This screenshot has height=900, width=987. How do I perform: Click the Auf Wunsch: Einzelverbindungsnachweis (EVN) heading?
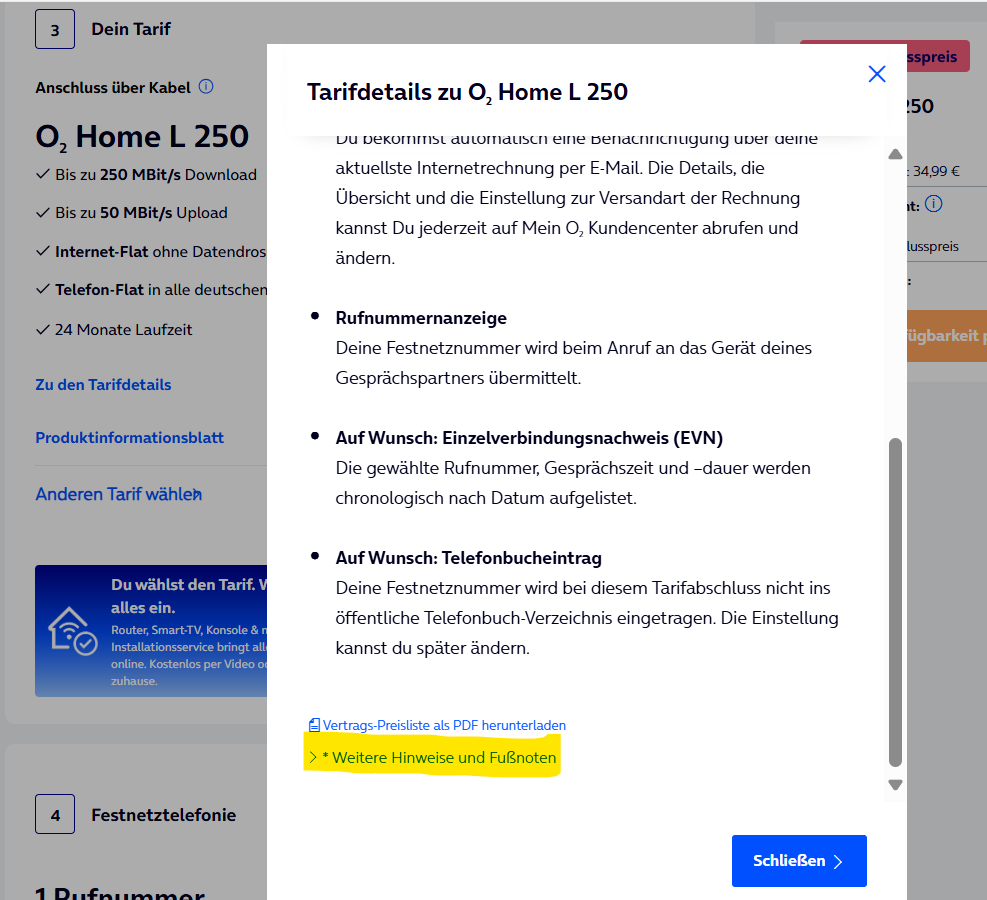[x=529, y=438]
